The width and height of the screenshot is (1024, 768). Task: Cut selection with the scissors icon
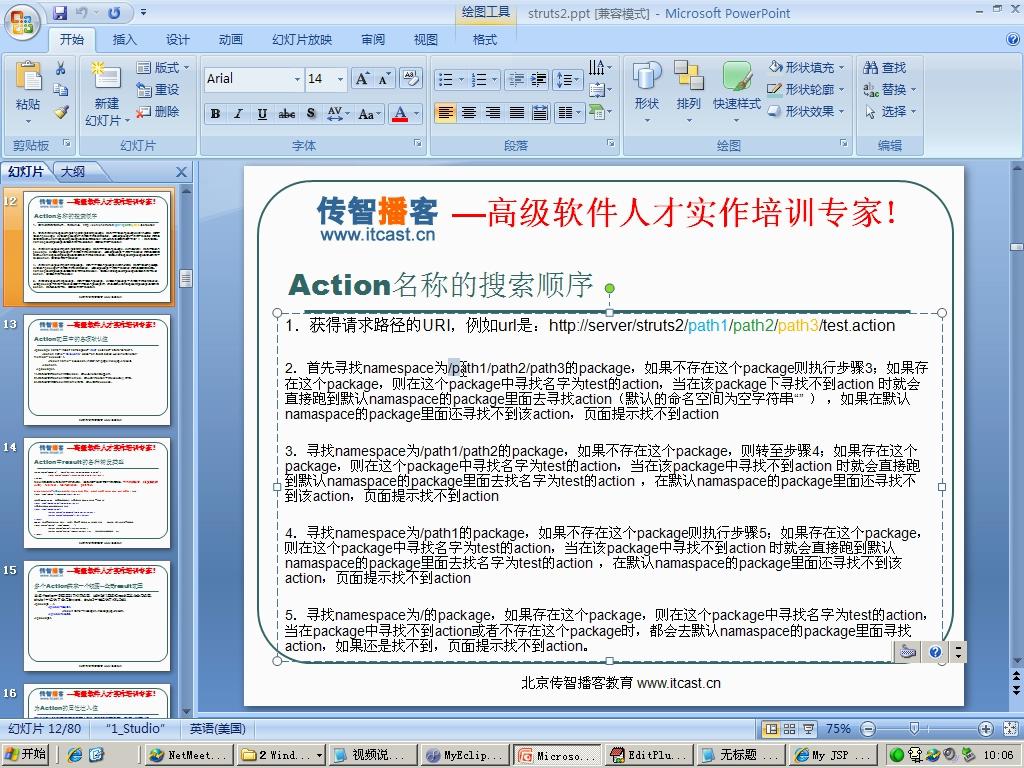pyautogui.click(x=61, y=68)
